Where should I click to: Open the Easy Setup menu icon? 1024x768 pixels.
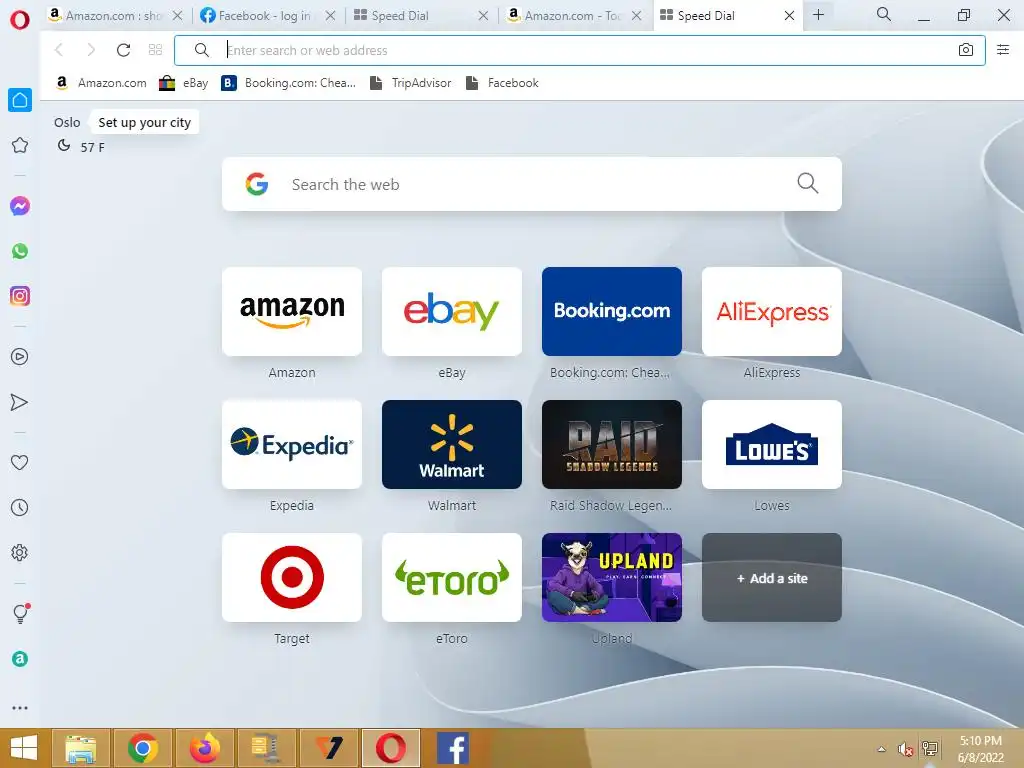pyautogui.click(x=1003, y=50)
